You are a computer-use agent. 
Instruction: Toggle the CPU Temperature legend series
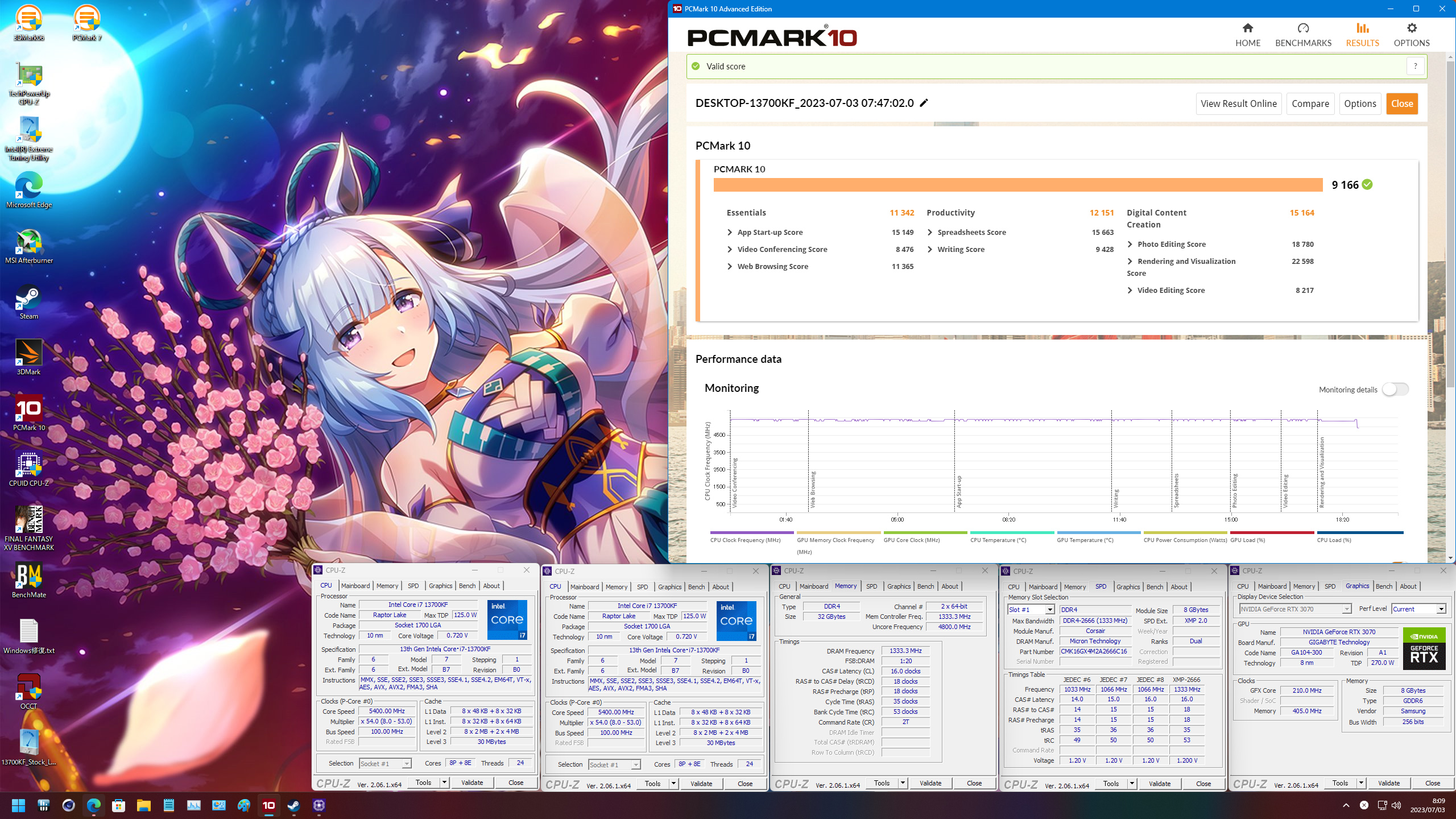[1012, 537]
